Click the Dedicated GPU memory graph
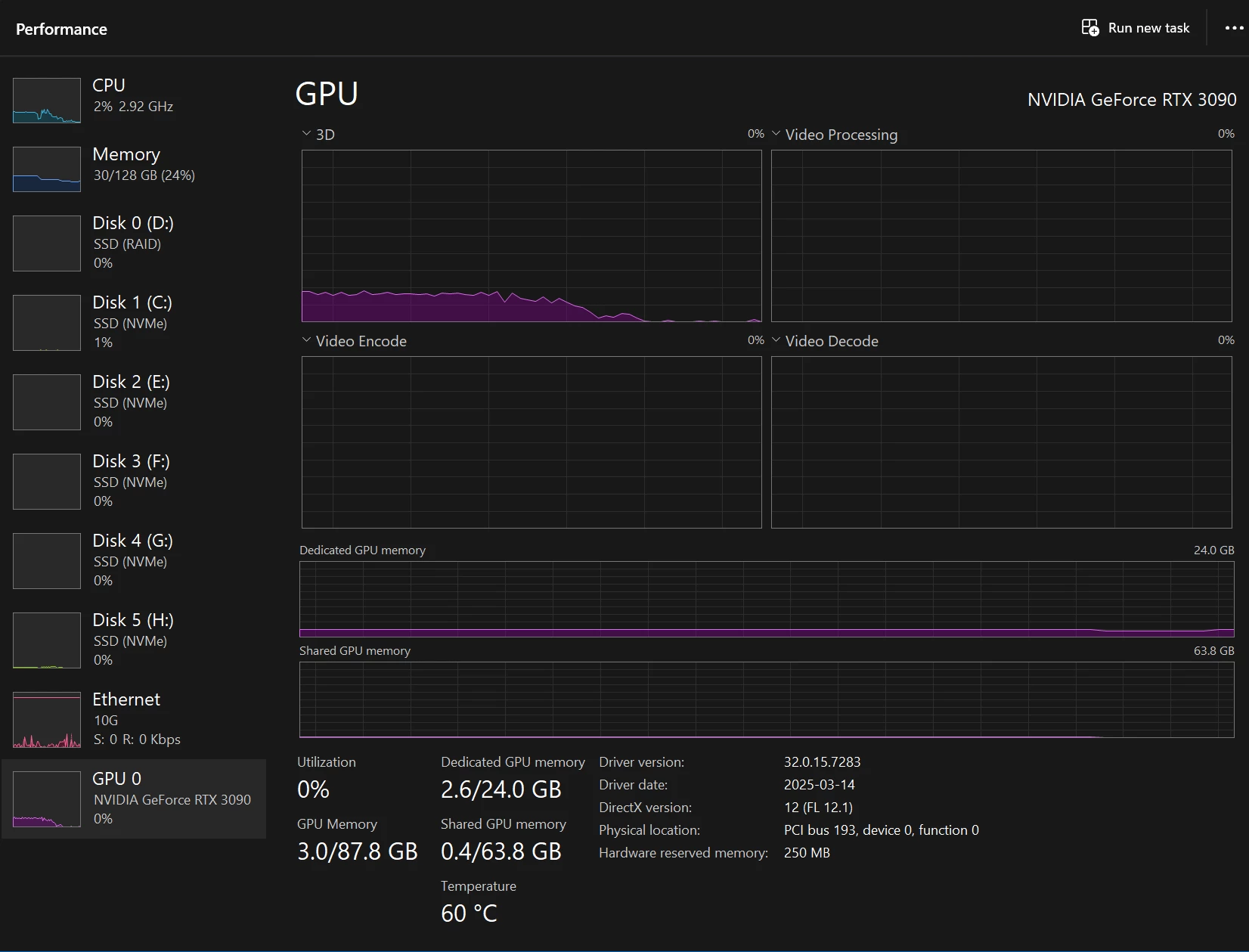 coord(767,599)
